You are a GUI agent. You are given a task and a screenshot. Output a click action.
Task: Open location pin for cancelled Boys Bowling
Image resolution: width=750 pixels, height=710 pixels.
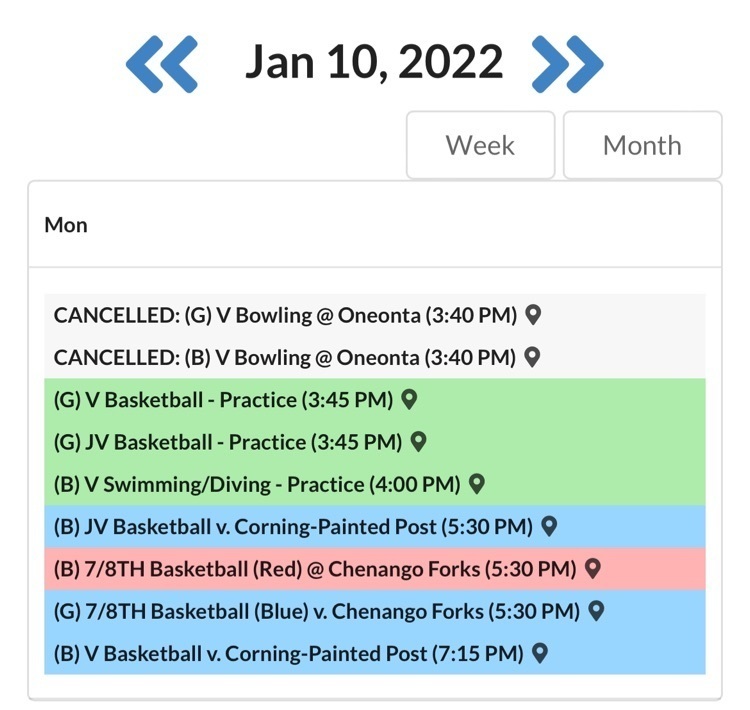tap(533, 357)
